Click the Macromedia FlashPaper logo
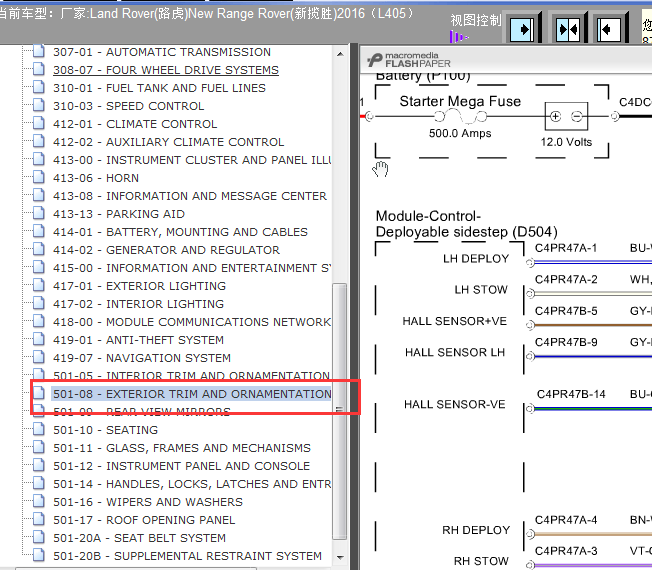Image resolution: width=652 pixels, height=570 pixels. point(409,60)
